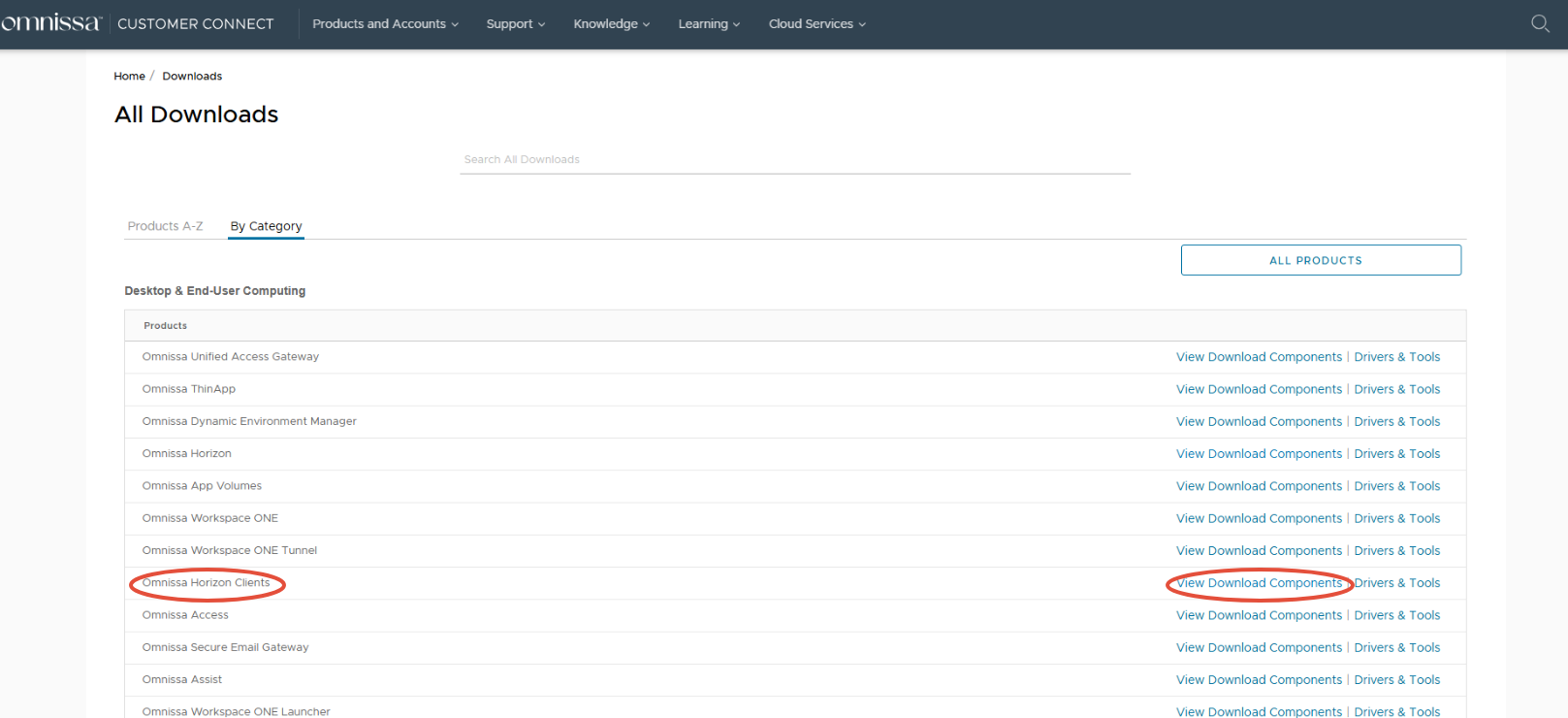Expand Products and Accounts menu
Screen dimensions: 1568x718
pyautogui.click(x=385, y=23)
